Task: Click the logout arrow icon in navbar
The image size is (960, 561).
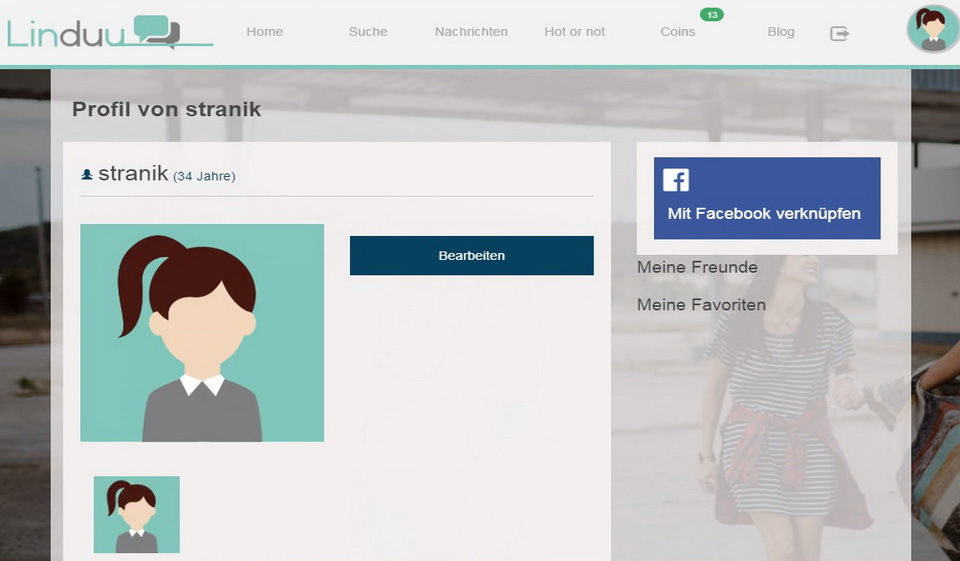Action: (839, 33)
